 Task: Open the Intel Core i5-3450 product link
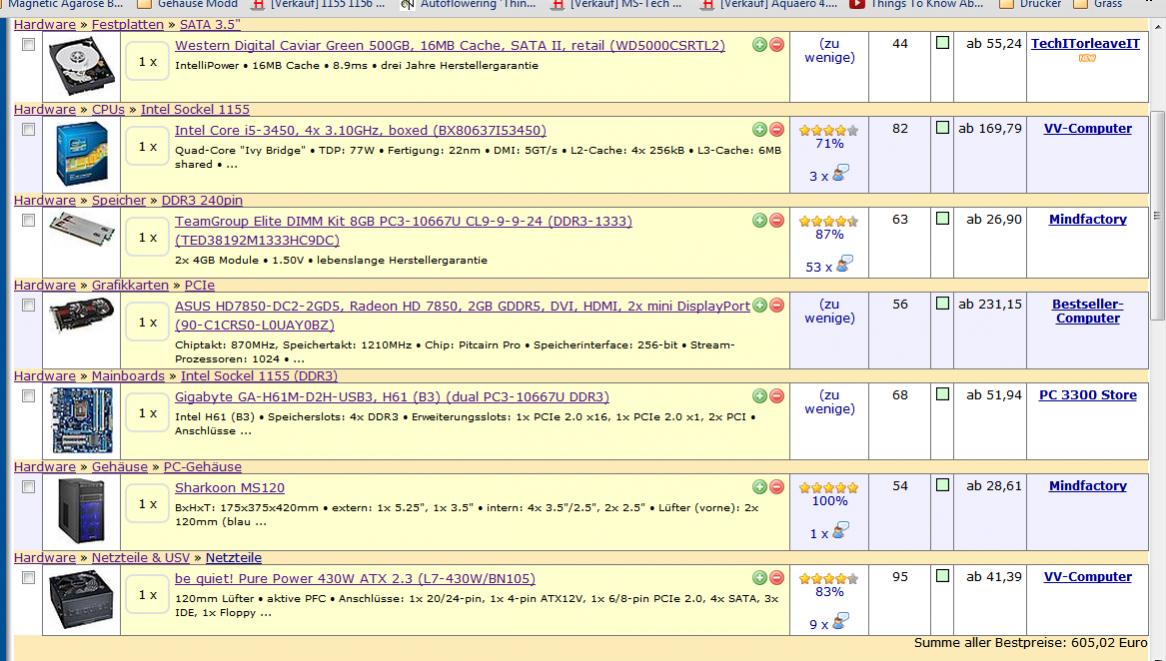pyautogui.click(x=361, y=130)
